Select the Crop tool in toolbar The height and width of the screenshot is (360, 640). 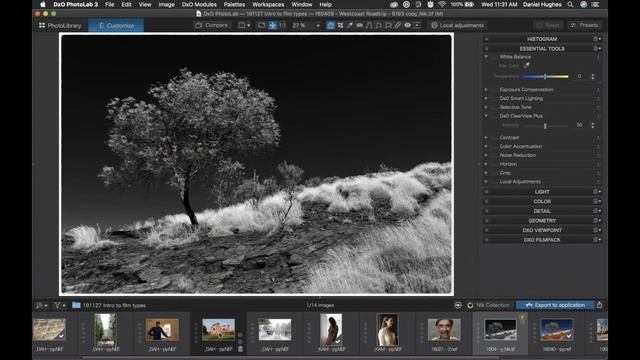[340, 25]
